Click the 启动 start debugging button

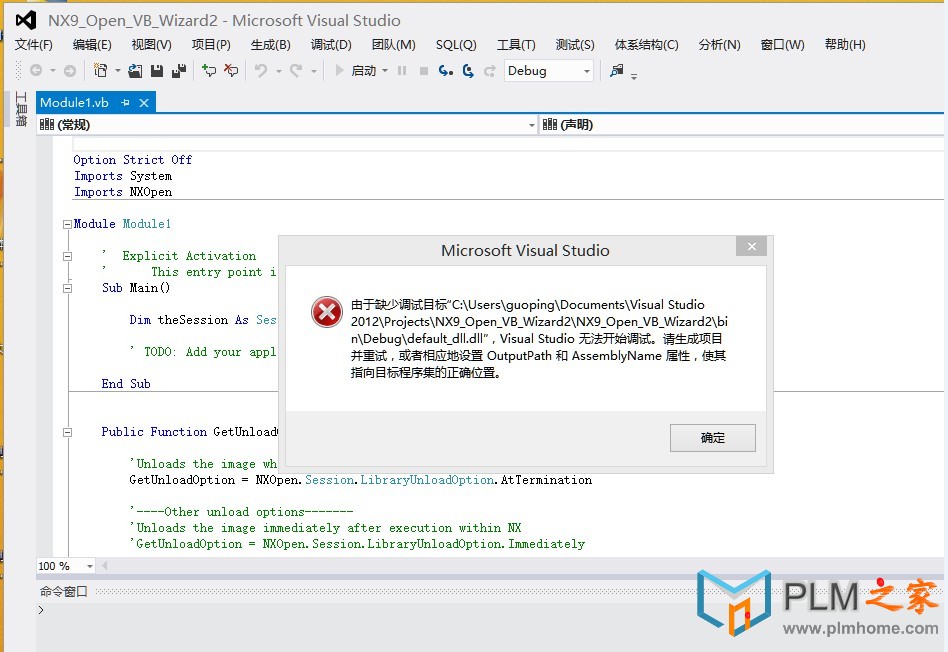(x=356, y=71)
